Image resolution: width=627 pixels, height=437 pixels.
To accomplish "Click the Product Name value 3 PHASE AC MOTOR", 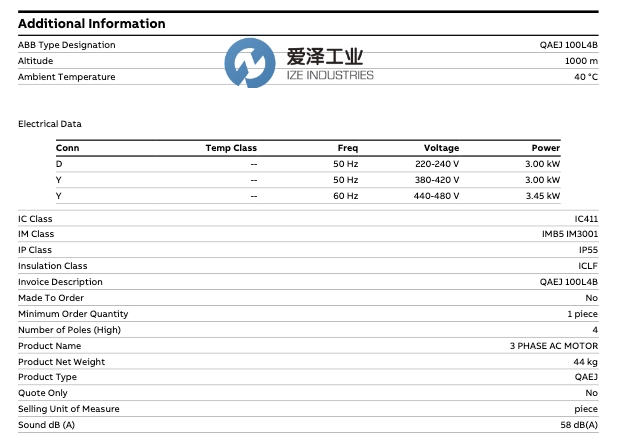I will [554, 346].
